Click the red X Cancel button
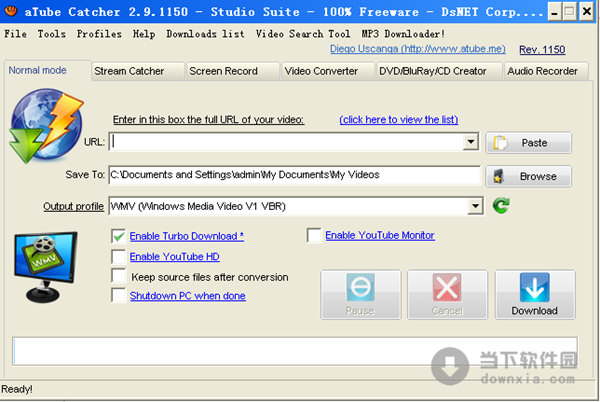 (447, 295)
